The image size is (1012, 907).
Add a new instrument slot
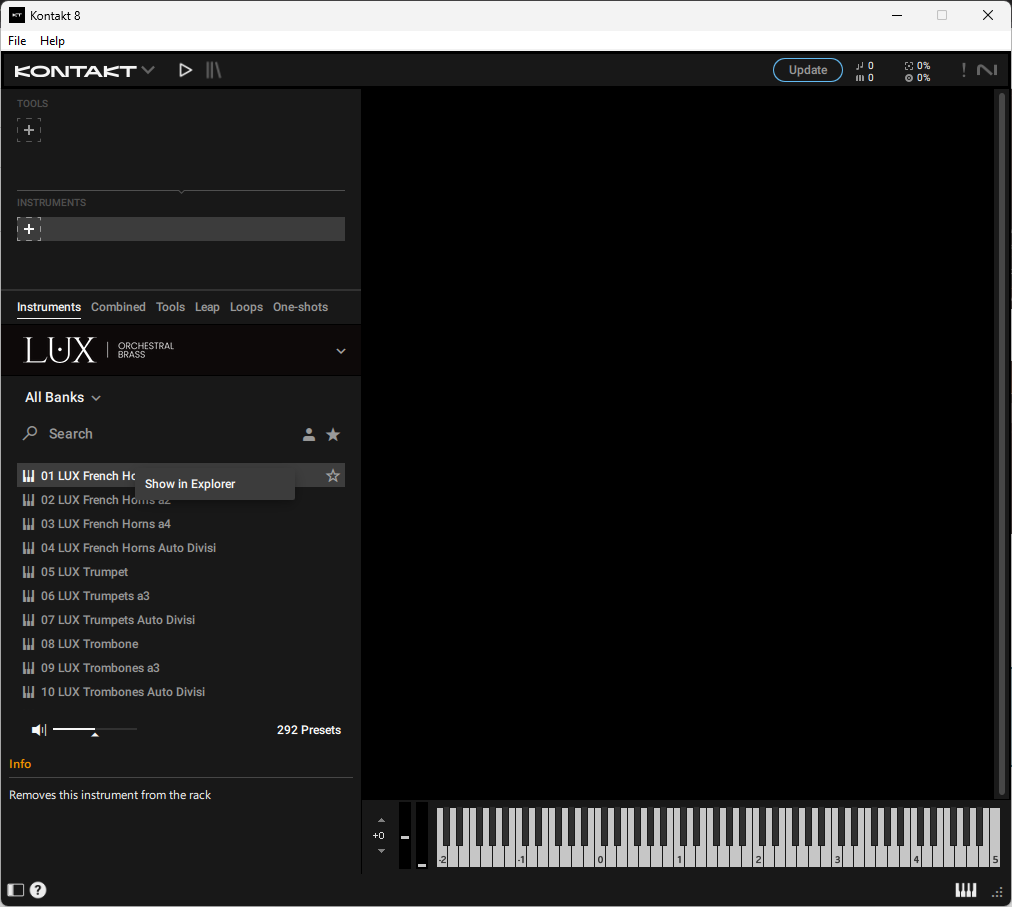29,229
